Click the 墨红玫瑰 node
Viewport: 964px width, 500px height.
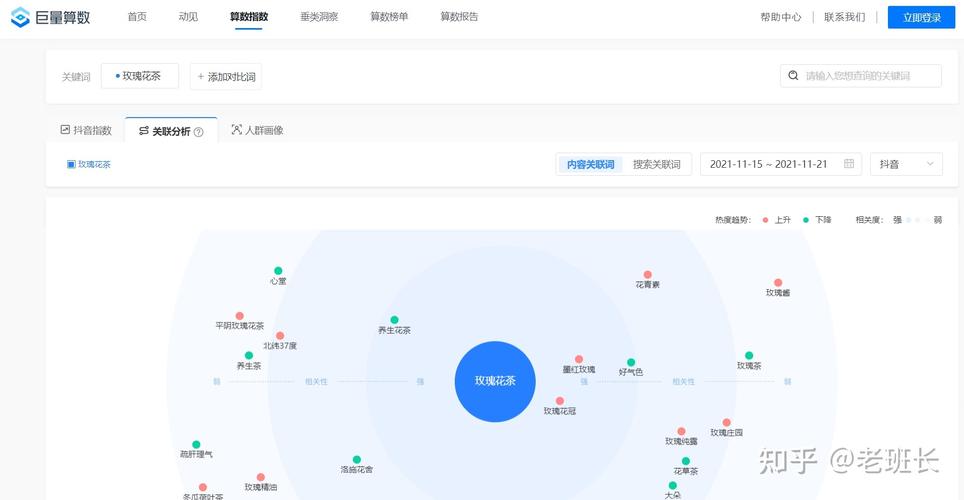[x=579, y=359]
